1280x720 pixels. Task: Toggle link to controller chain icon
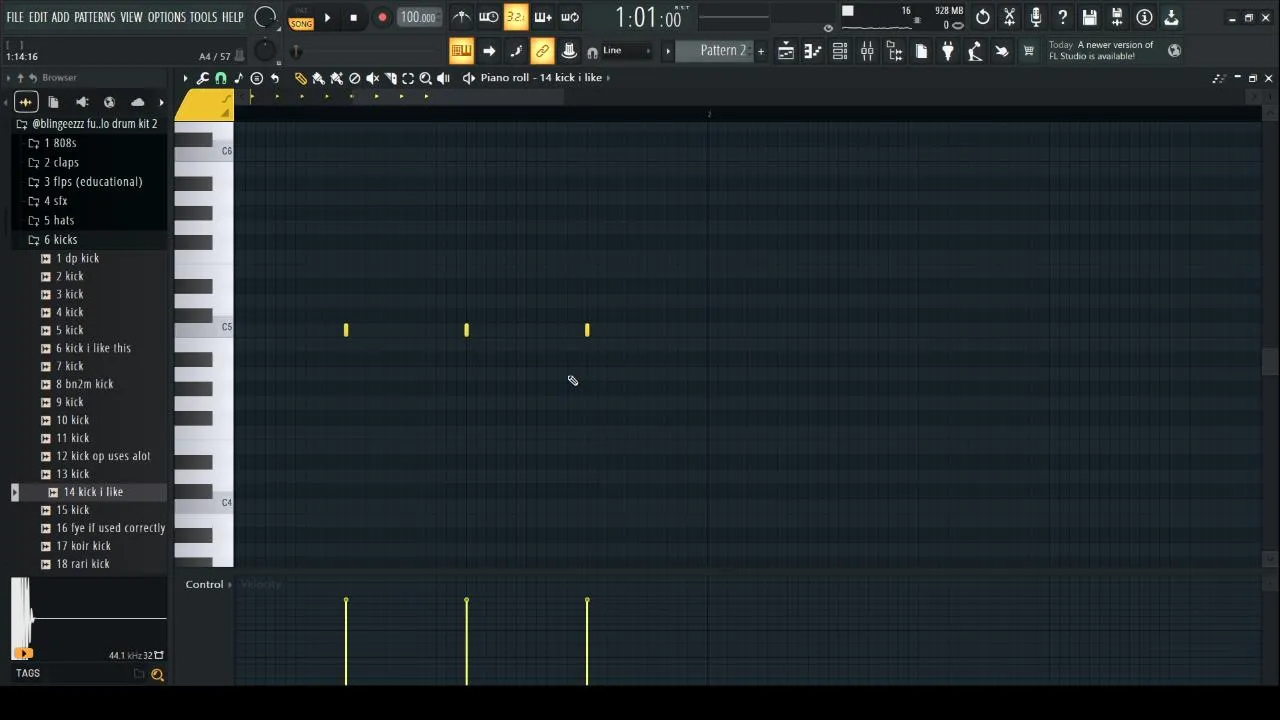click(542, 51)
